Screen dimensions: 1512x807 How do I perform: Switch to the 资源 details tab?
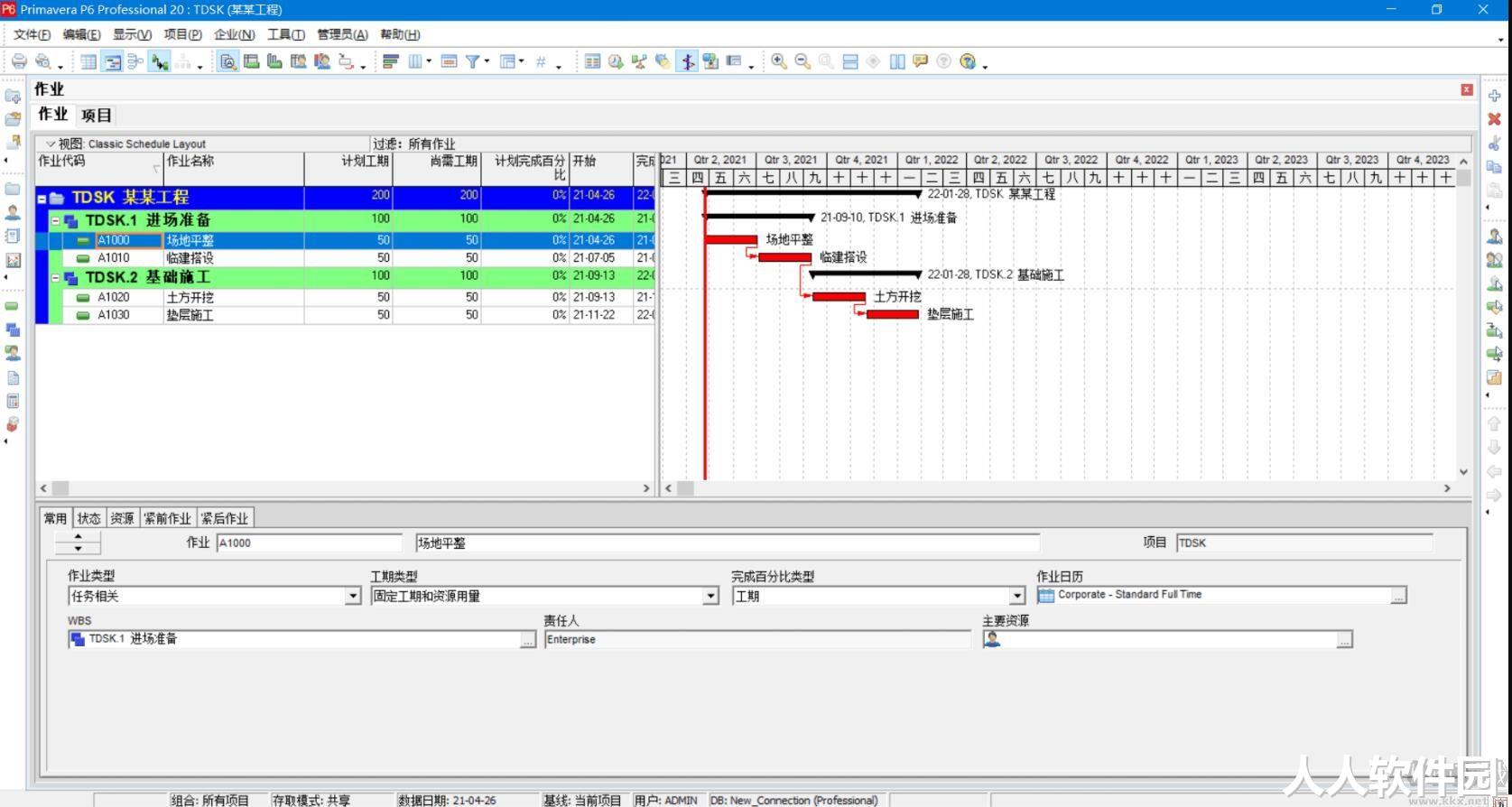[122, 518]
